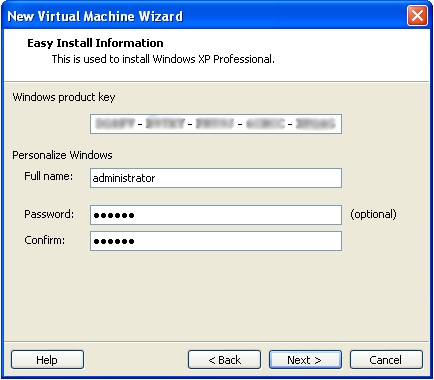
Task: Click the Full name input field
Action: point(216,178)
